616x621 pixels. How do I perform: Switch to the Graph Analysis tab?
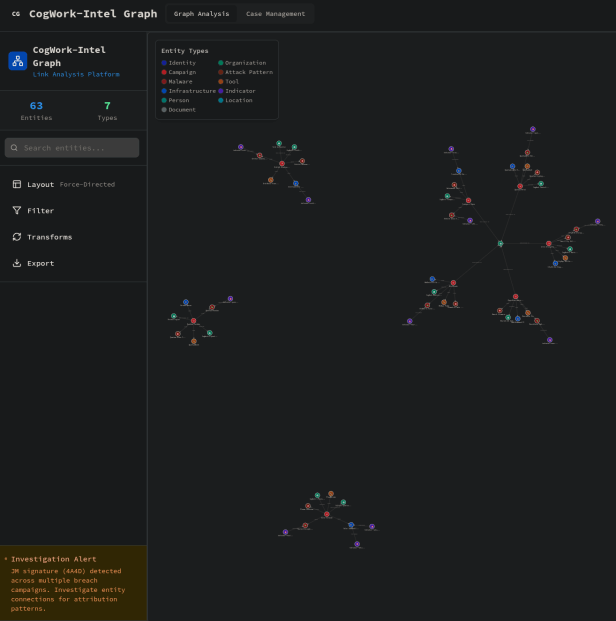201,14
